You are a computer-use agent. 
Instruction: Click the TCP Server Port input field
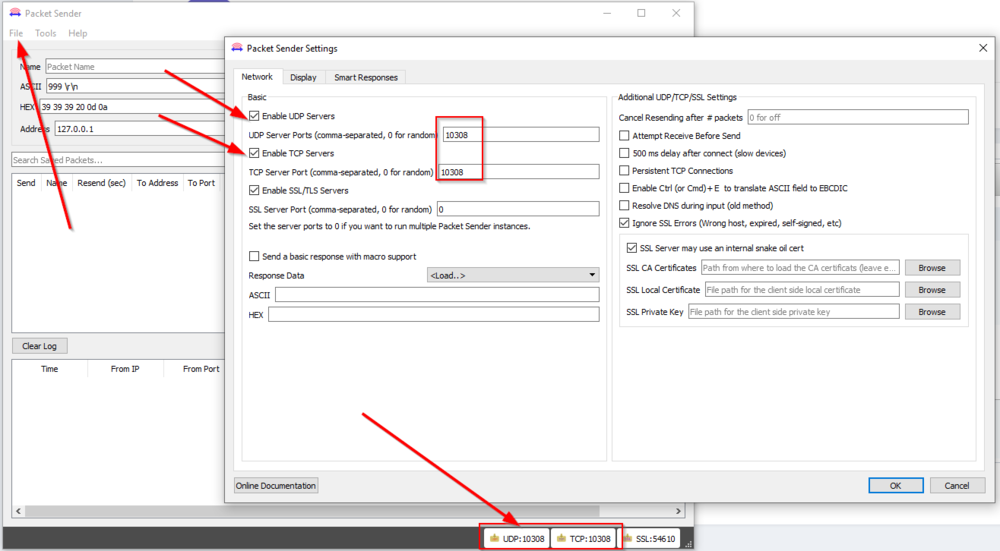(518, 172)
